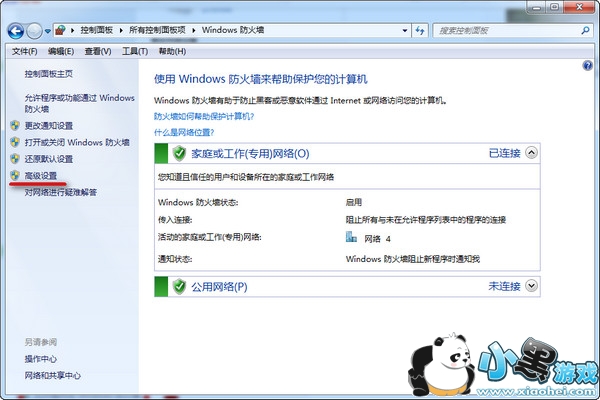
Task: Click green shield icon of 家庭或工作 network
Action: 179,153
